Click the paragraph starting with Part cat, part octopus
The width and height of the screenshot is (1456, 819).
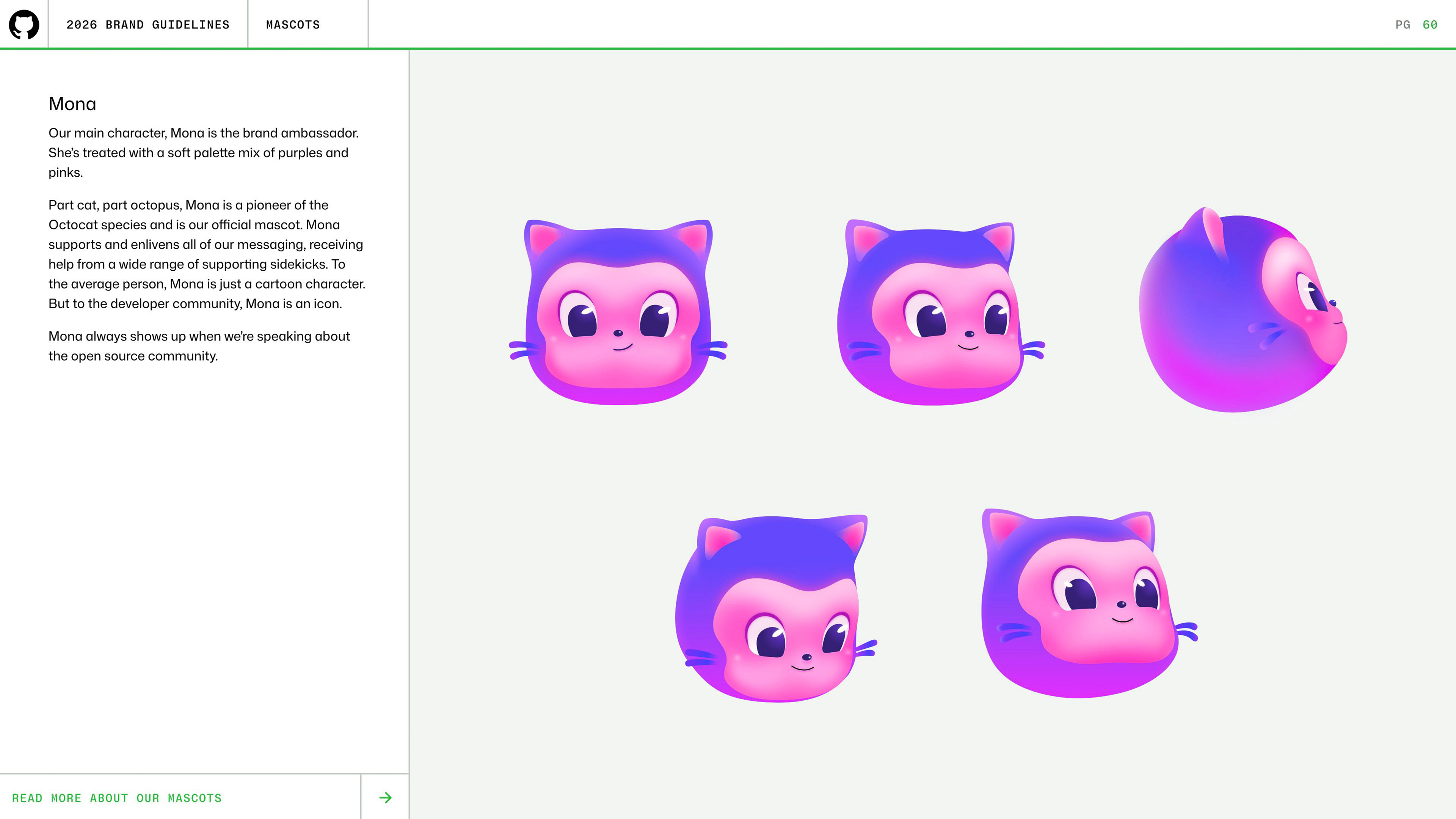pyautogui.click(x=207, y=254)
